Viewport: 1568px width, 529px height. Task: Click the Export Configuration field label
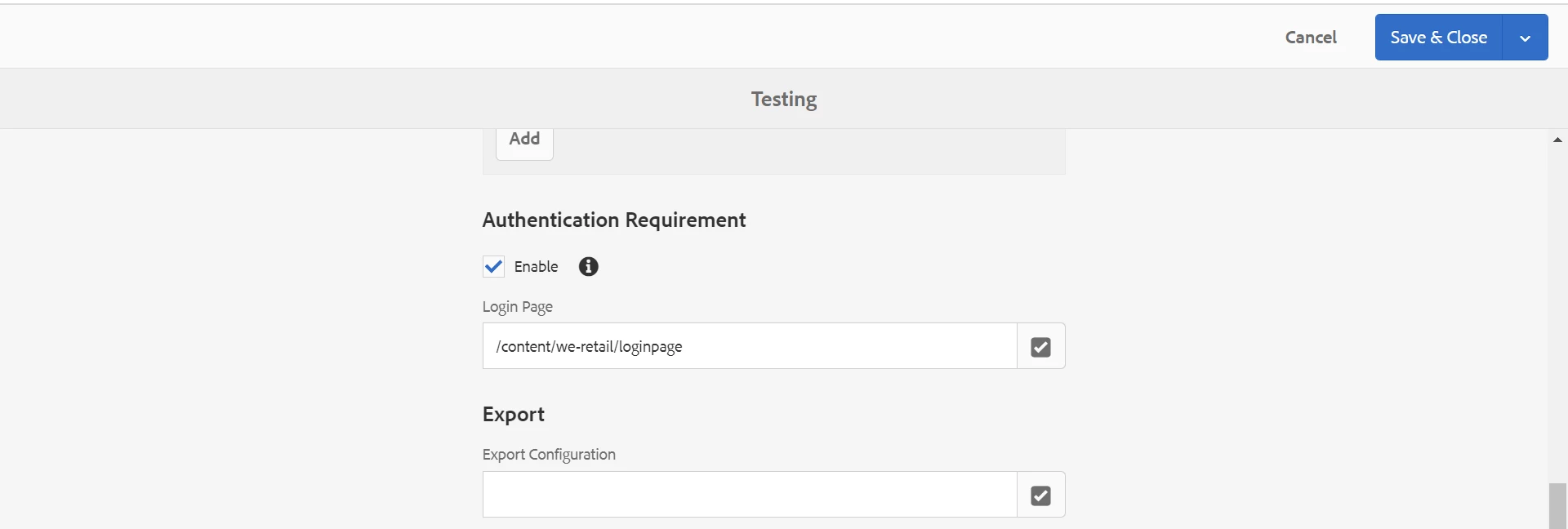[549, 455]
